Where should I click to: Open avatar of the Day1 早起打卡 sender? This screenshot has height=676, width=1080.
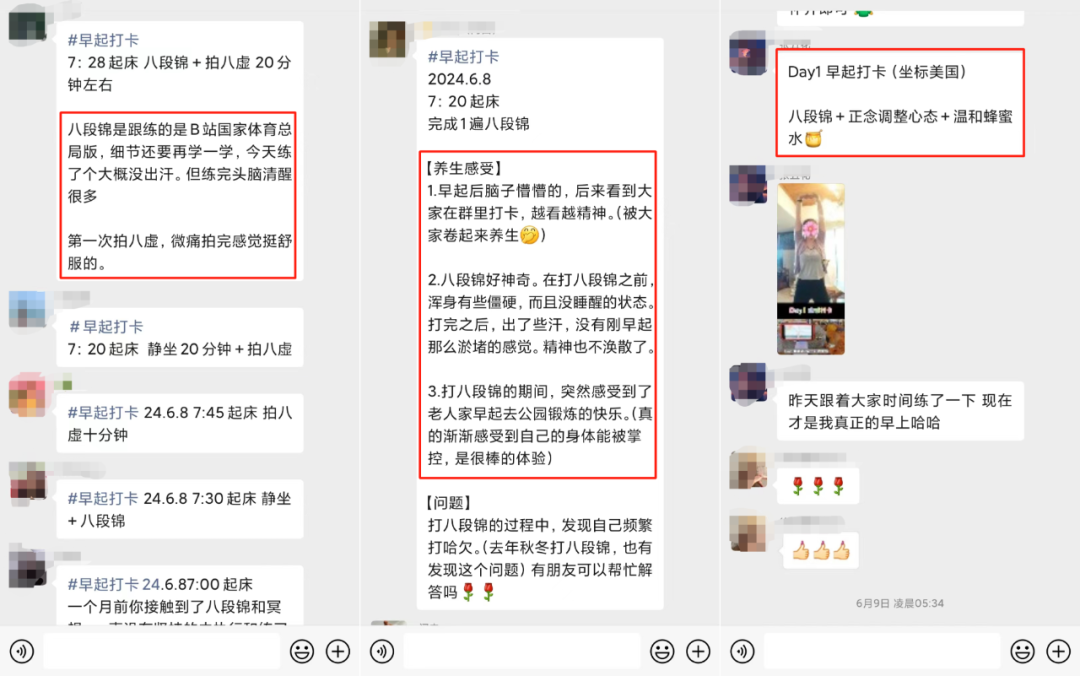748,53
